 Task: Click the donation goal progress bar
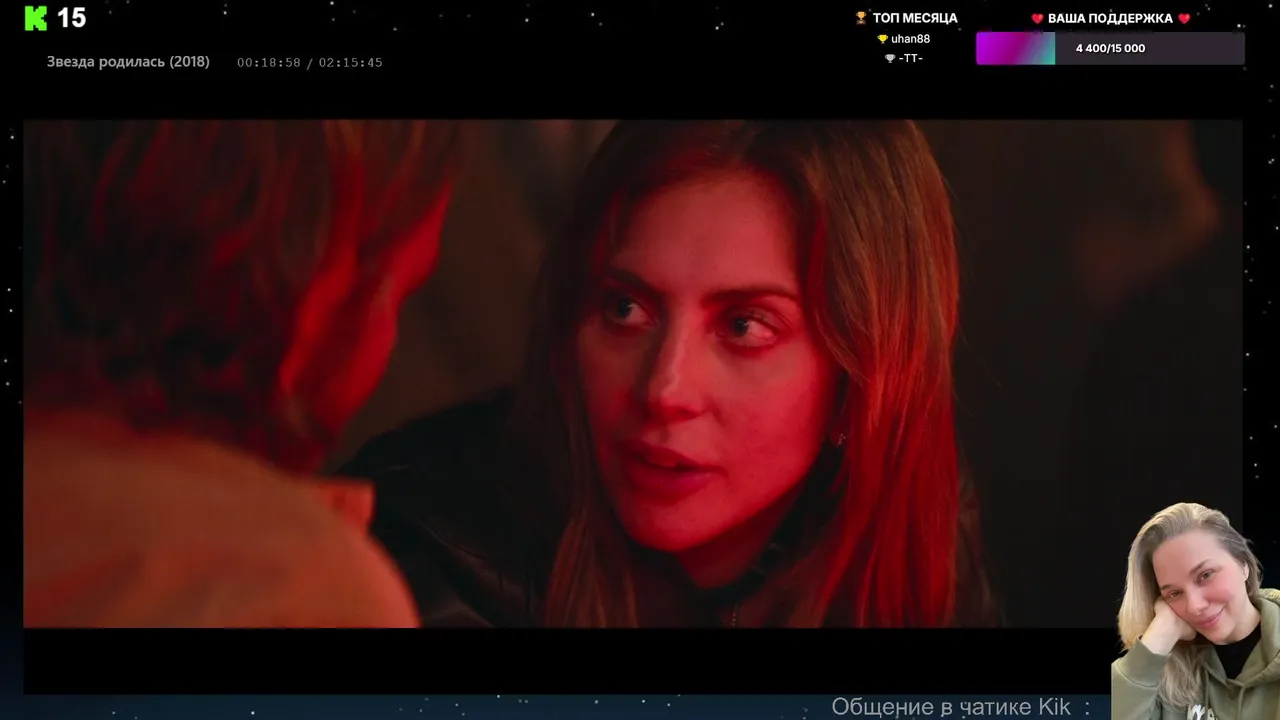click(x=1110, y=48)
